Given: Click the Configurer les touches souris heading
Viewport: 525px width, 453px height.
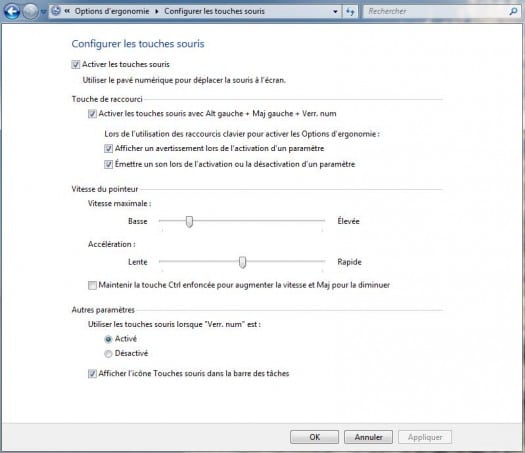Looking at the screenshot, I should pyautogui.click(x=138, y=44).
